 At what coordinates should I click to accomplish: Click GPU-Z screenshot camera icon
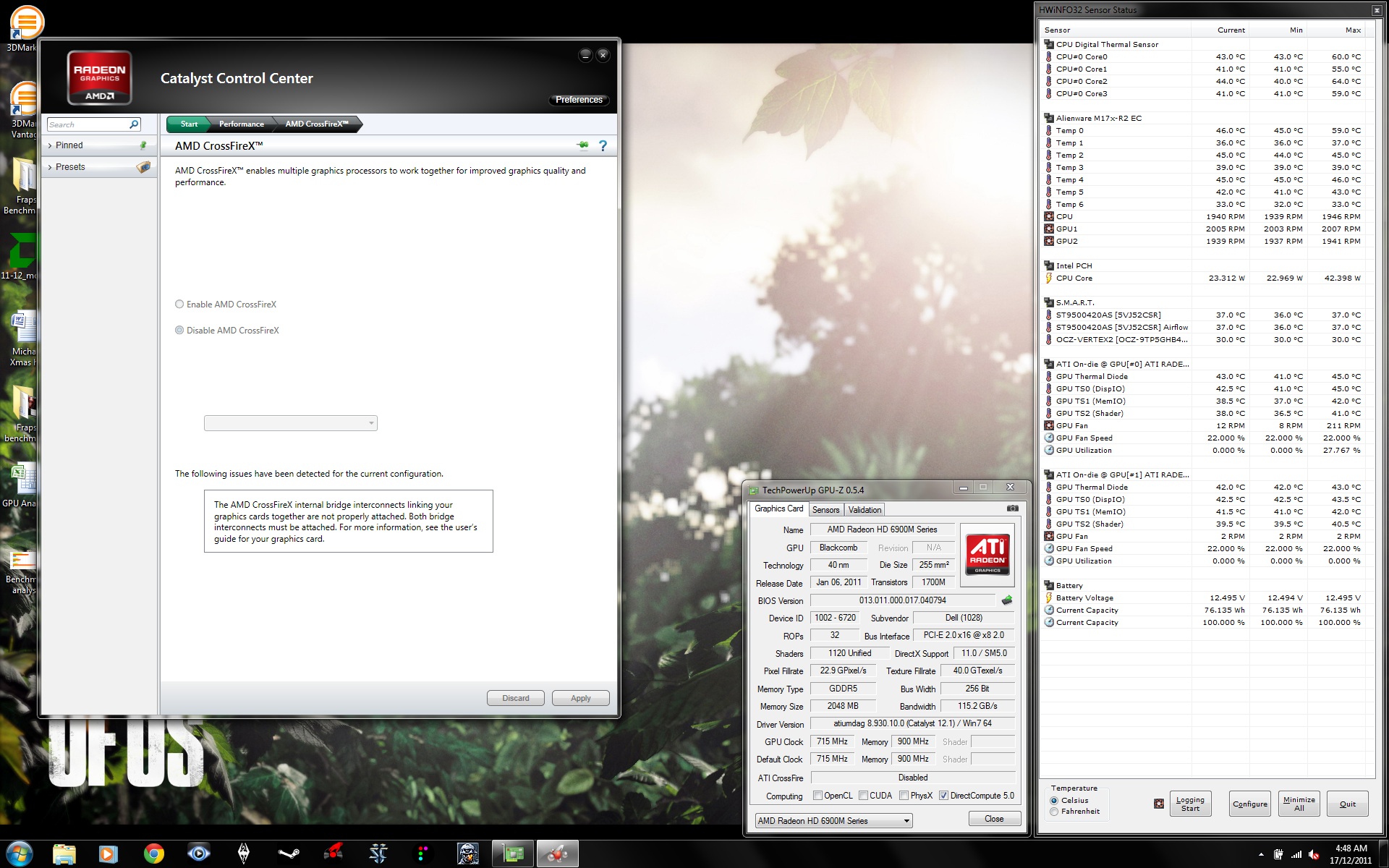[1012, 509]
